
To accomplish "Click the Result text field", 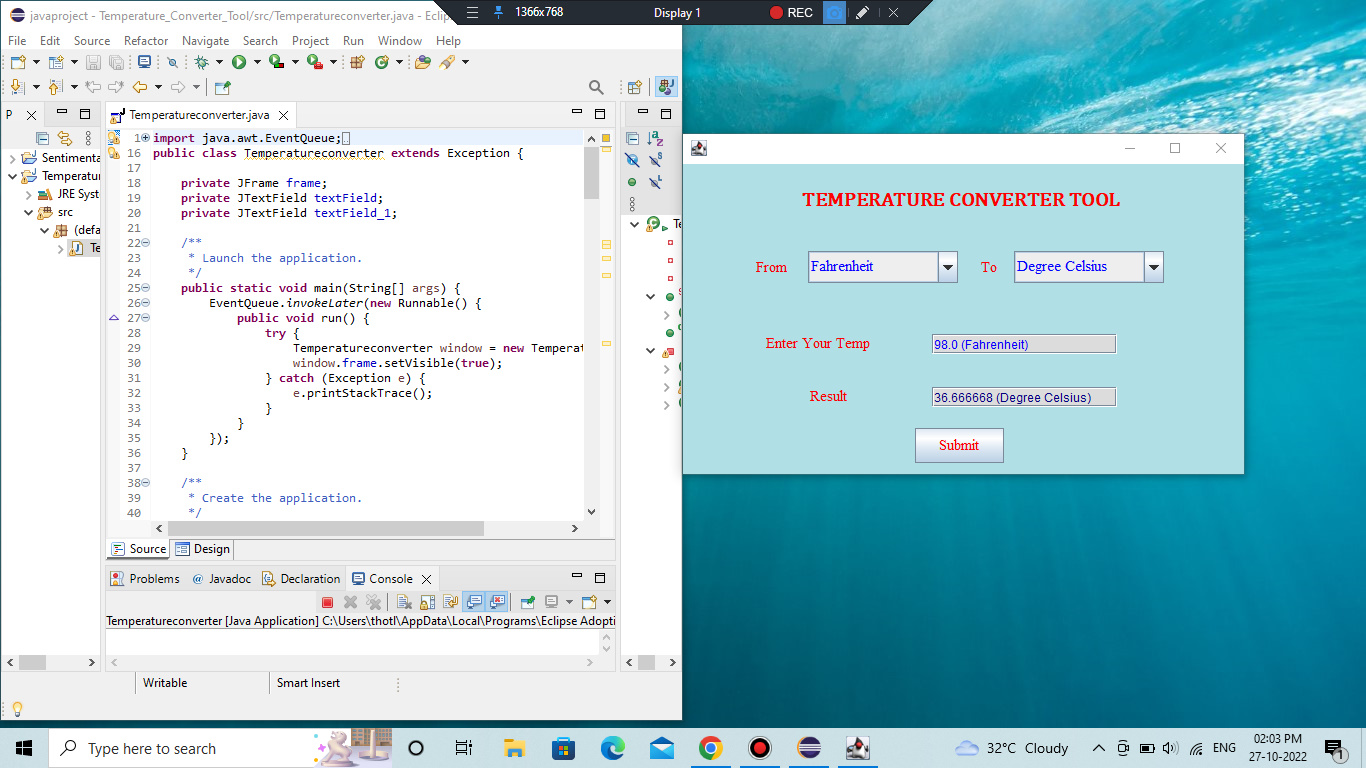I will click(1023, 397).
